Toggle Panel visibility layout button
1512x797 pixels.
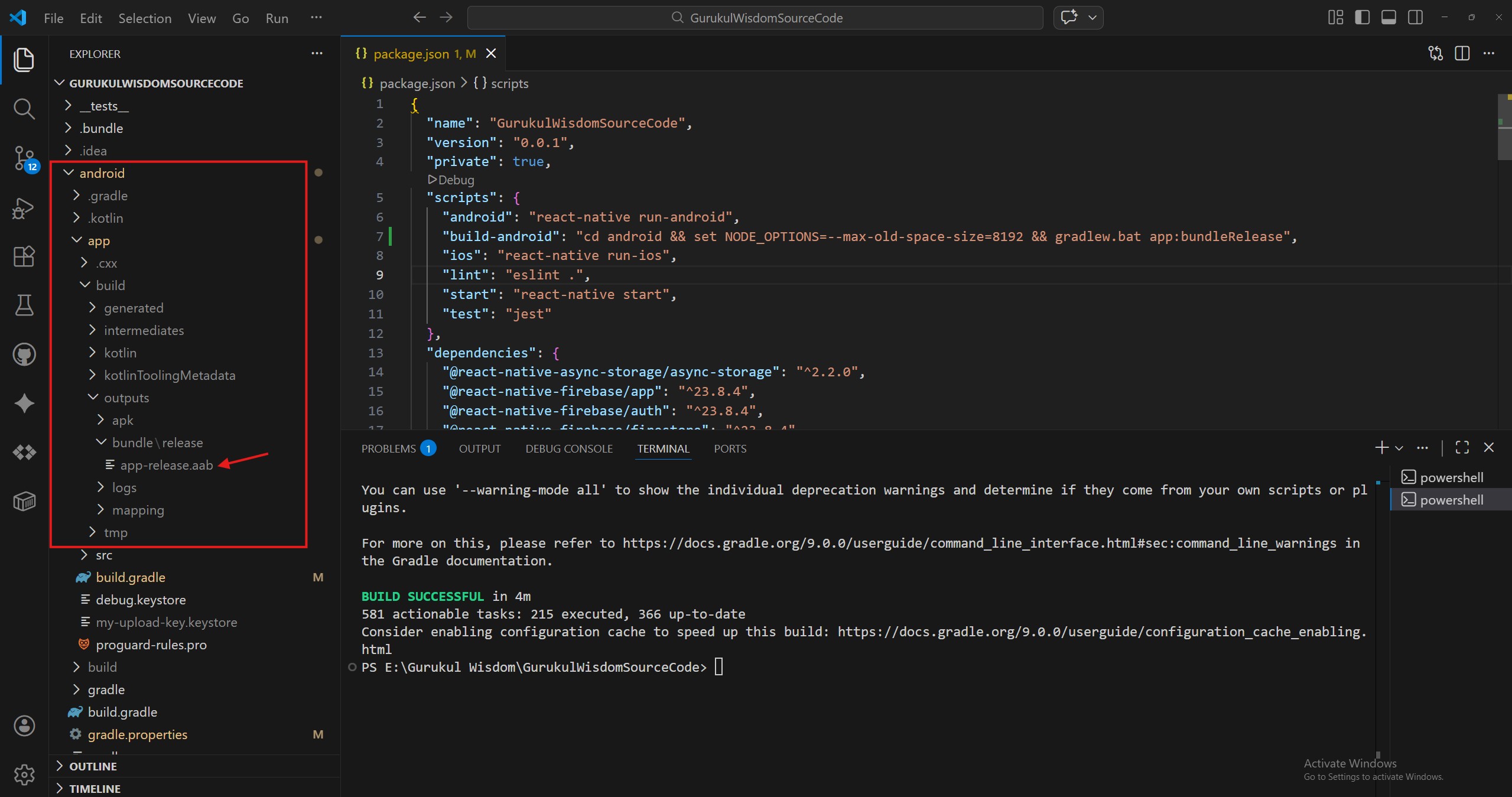click(1389, 18)
